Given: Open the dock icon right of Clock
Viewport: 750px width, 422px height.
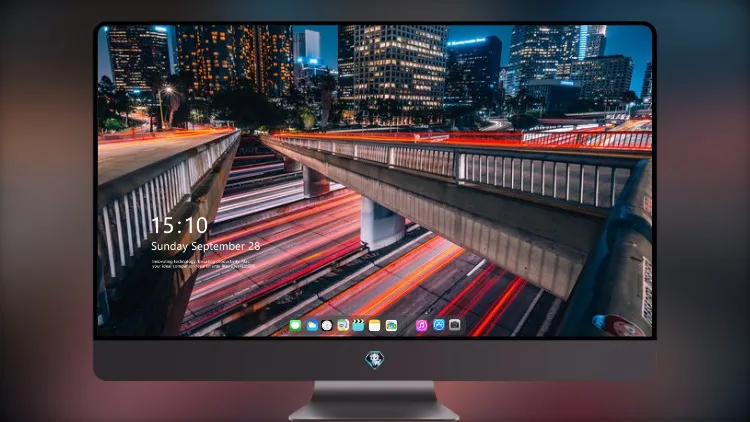Looking at the screenshot, I should coord(342,325).
